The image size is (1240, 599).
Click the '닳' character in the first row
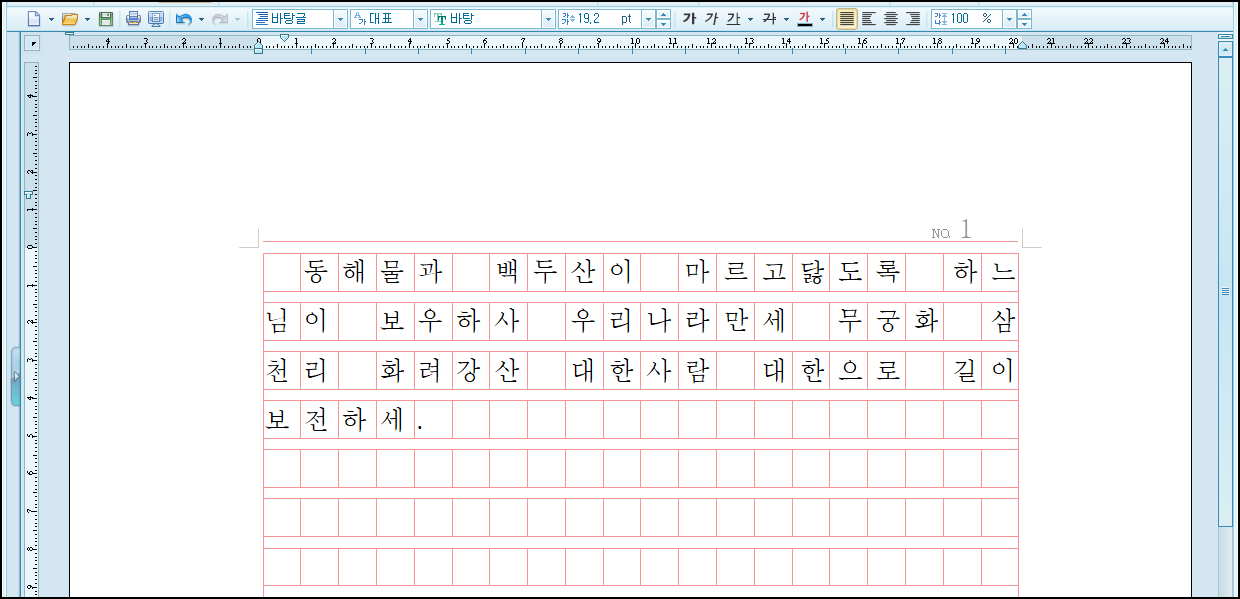coord(810,270)
